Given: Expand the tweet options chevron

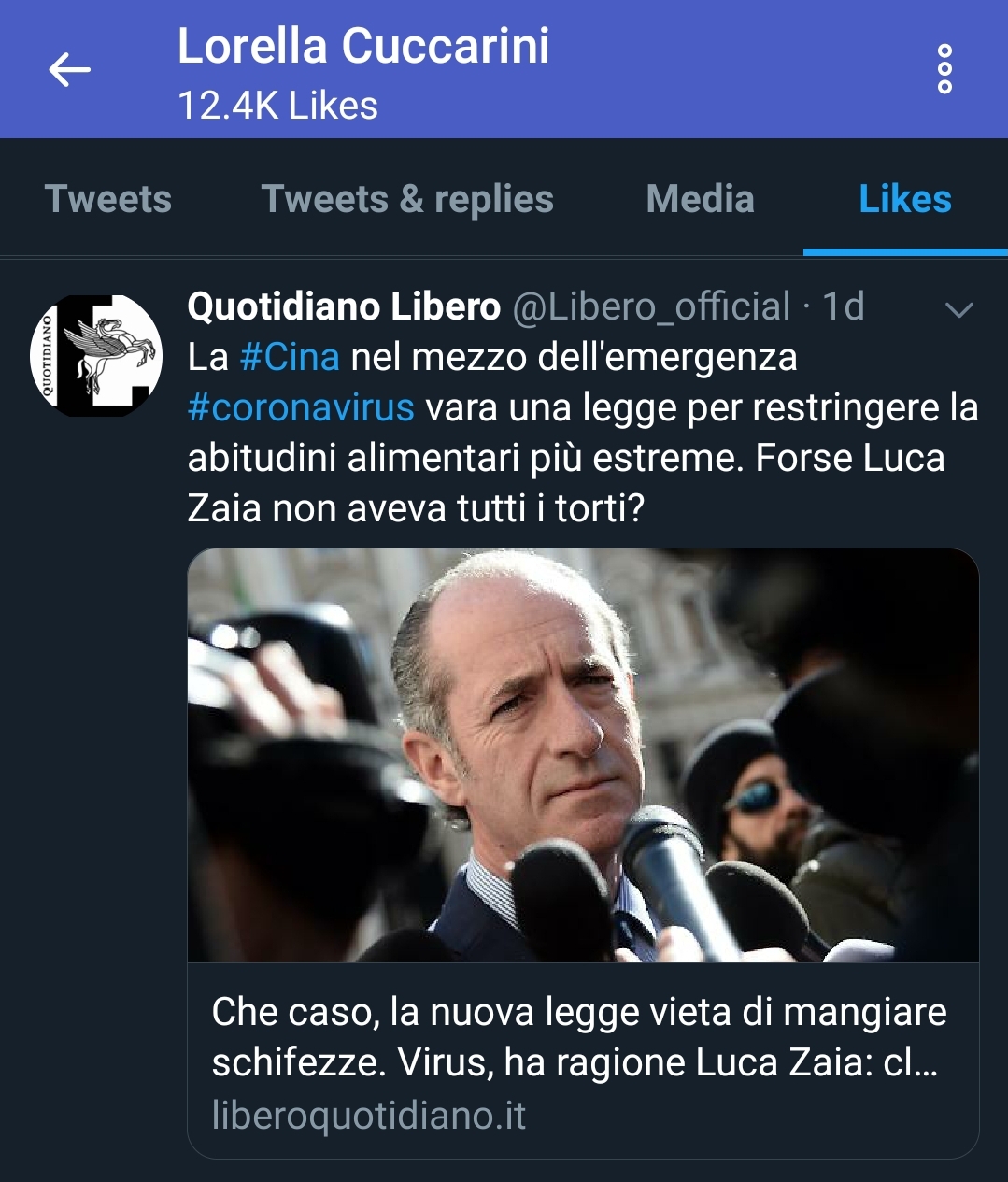Looking at the screenshot, I should [959, 309].
